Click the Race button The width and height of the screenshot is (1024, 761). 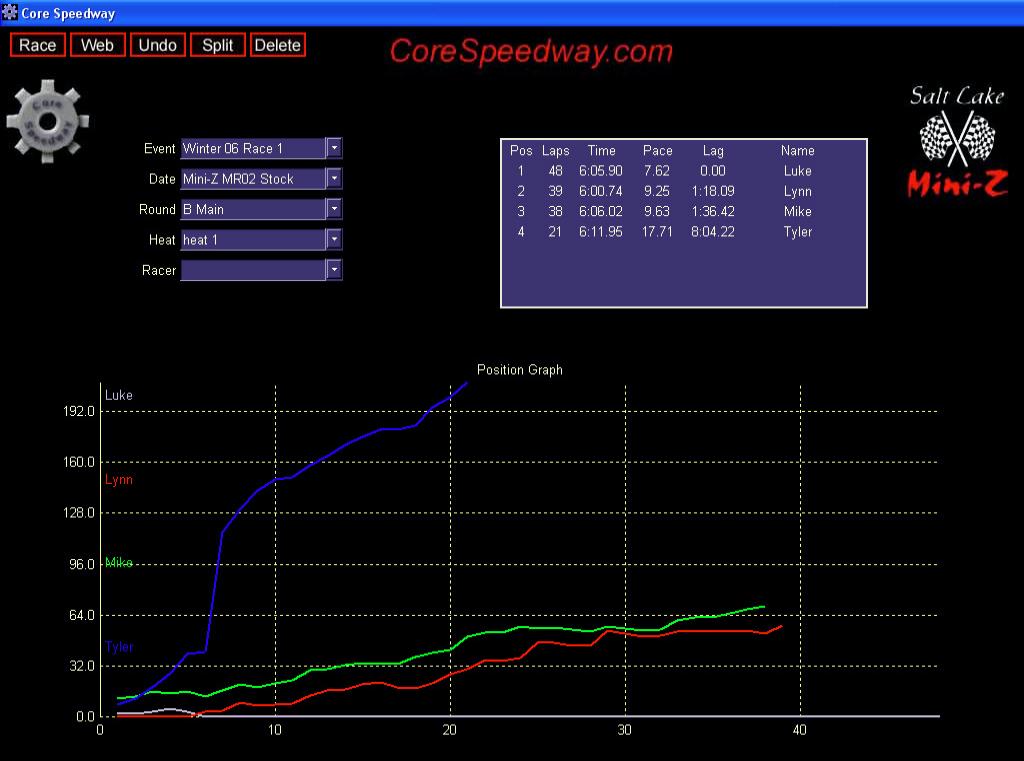[x=38, y=45]
